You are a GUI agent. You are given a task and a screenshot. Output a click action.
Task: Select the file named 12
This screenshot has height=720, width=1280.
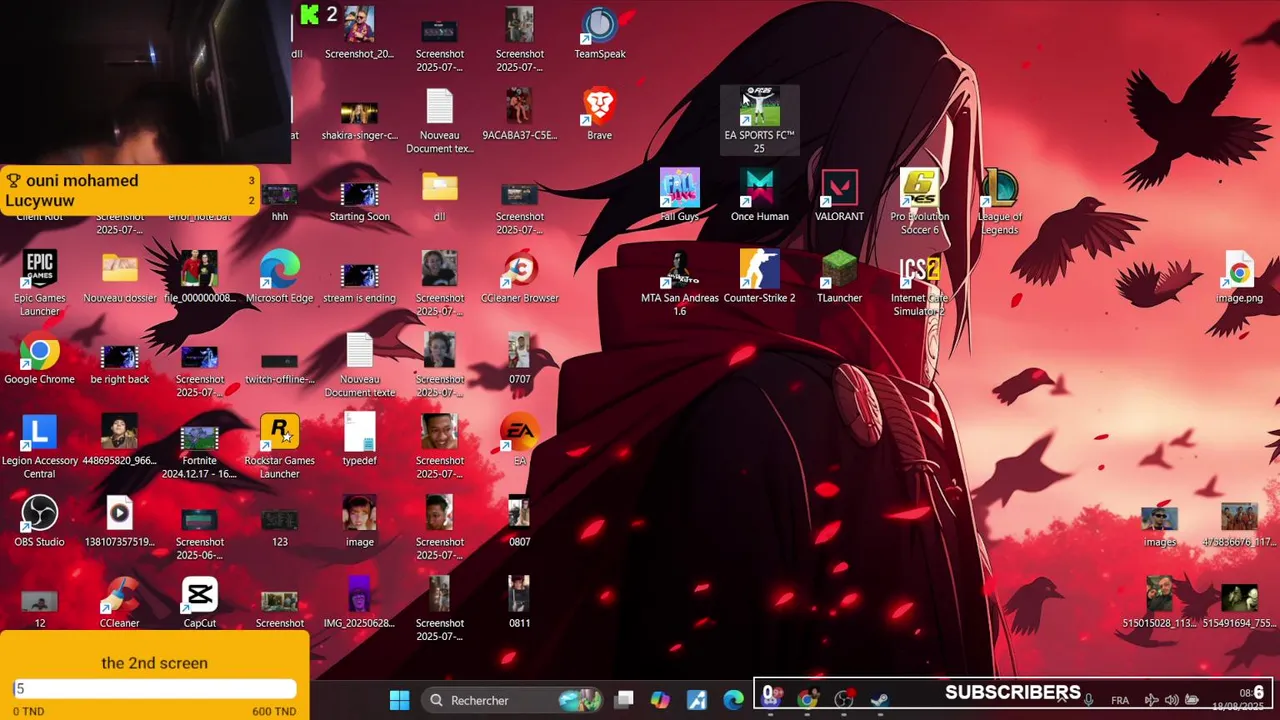point(40,608)
